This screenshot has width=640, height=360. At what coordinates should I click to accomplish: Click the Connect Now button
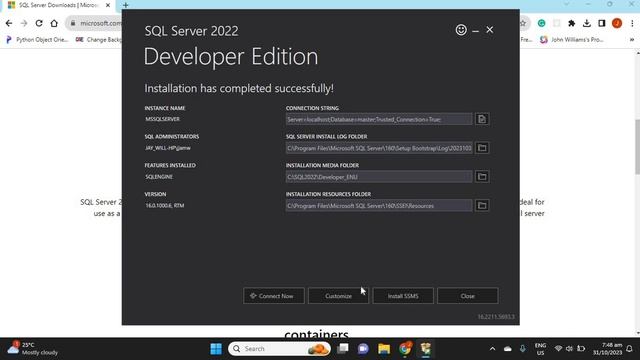273,296
